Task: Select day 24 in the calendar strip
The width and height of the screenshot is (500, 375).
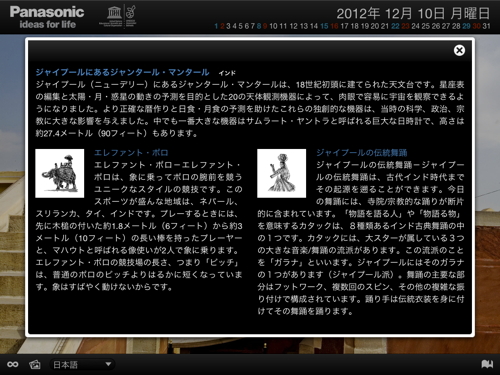Action: point(416,26)
